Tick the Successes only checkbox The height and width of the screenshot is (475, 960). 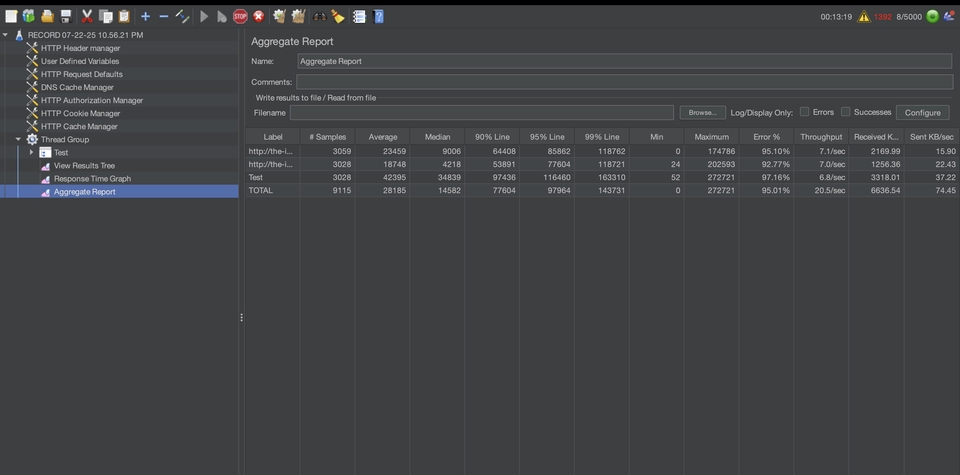point(846,112)
